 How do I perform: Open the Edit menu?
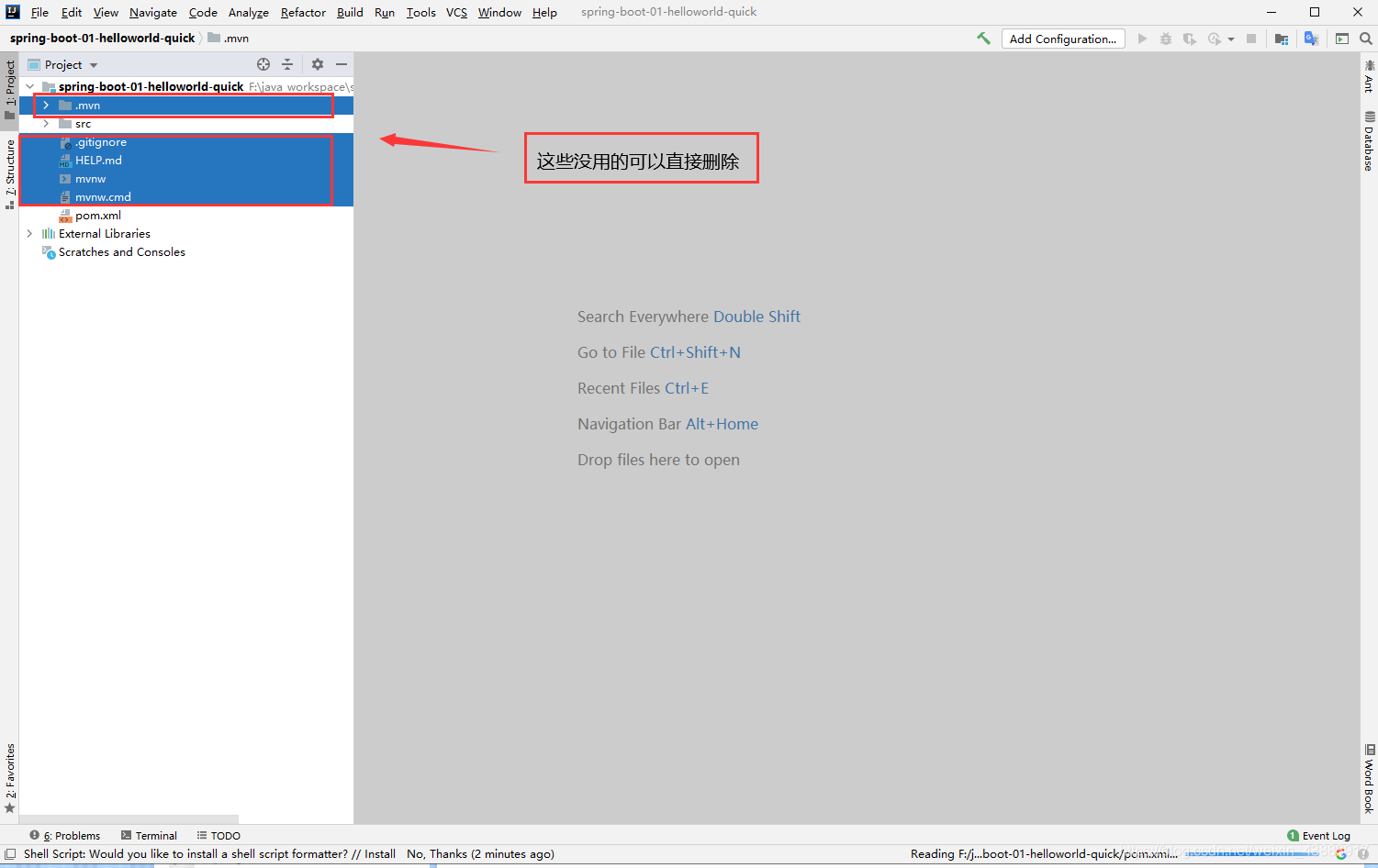click(x=72, y=12)
